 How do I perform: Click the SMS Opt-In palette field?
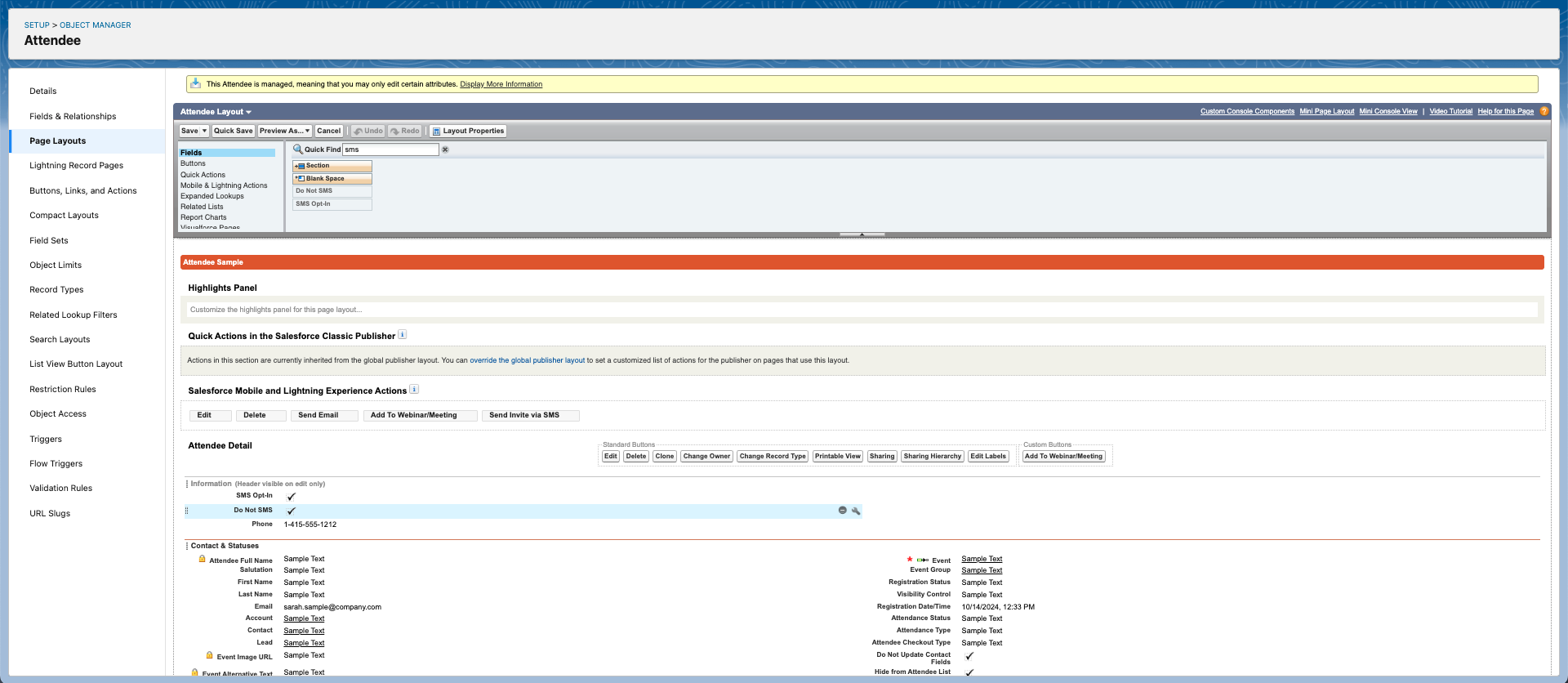click(332, 204)
